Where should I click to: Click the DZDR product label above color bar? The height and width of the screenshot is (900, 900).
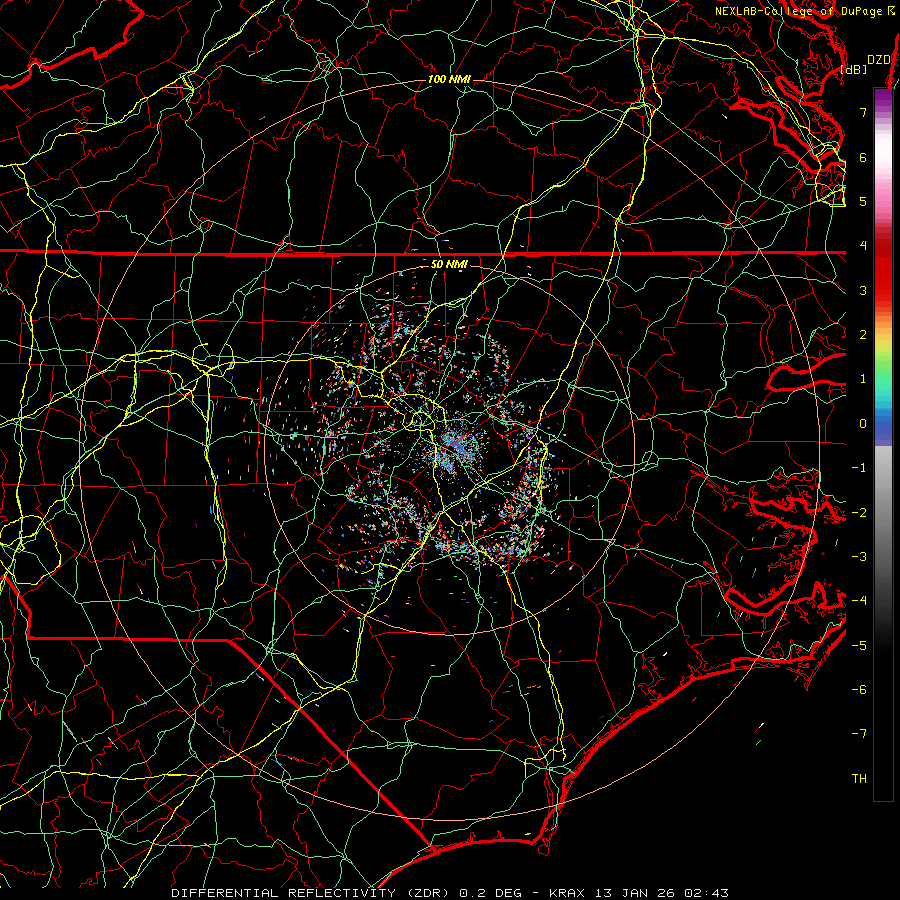tap(879, 60)
